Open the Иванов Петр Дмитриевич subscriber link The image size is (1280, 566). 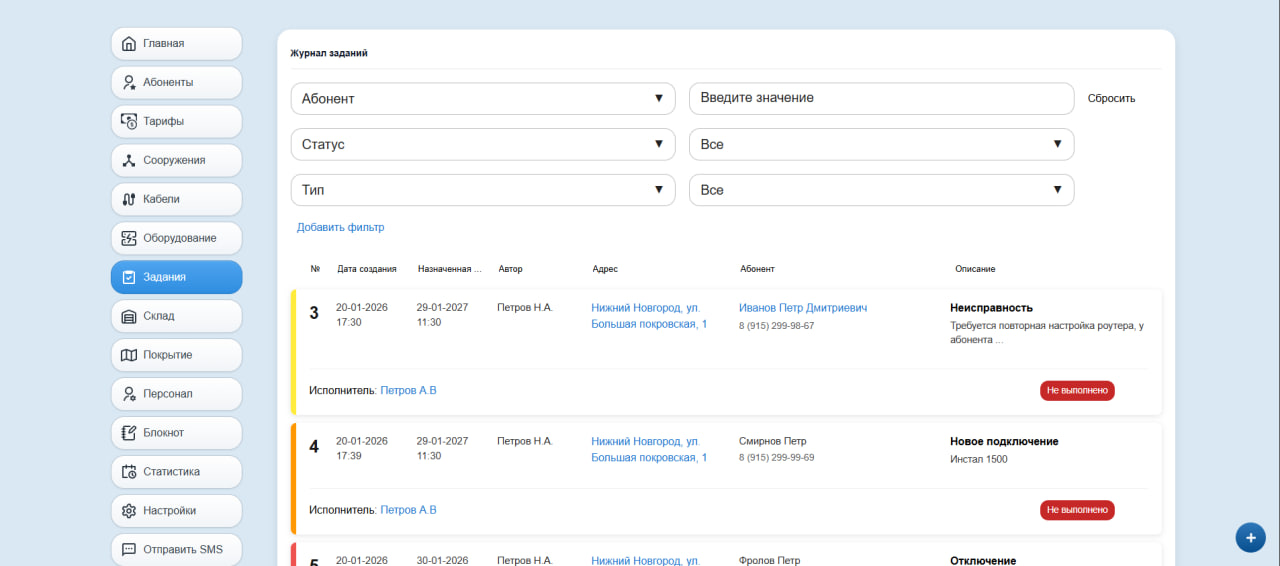[803, 308]
